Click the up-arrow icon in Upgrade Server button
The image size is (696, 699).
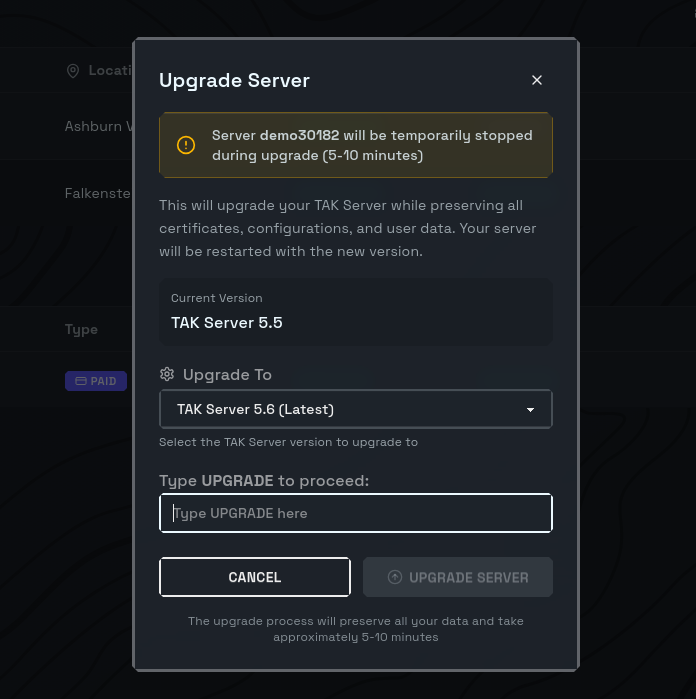coord(394,577)
